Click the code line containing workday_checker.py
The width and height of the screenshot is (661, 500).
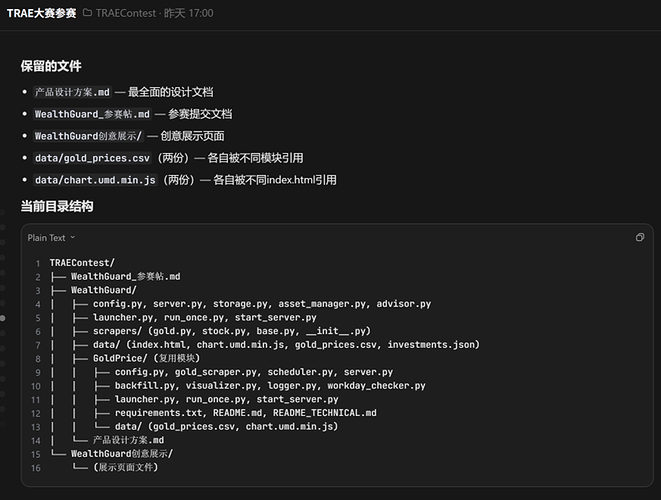pyautogui.click(x=270, y=385)
